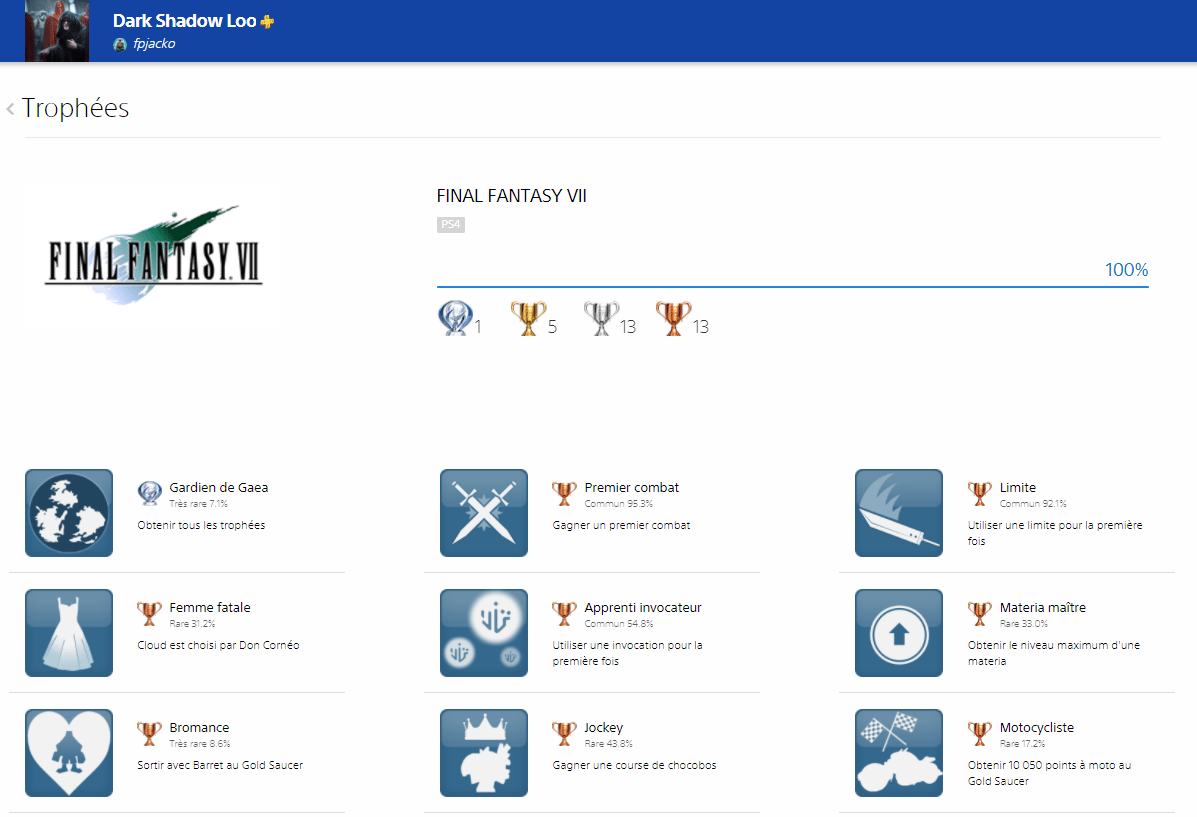Click the 'Obtenir tous les trophées' description

click(202, 525)
